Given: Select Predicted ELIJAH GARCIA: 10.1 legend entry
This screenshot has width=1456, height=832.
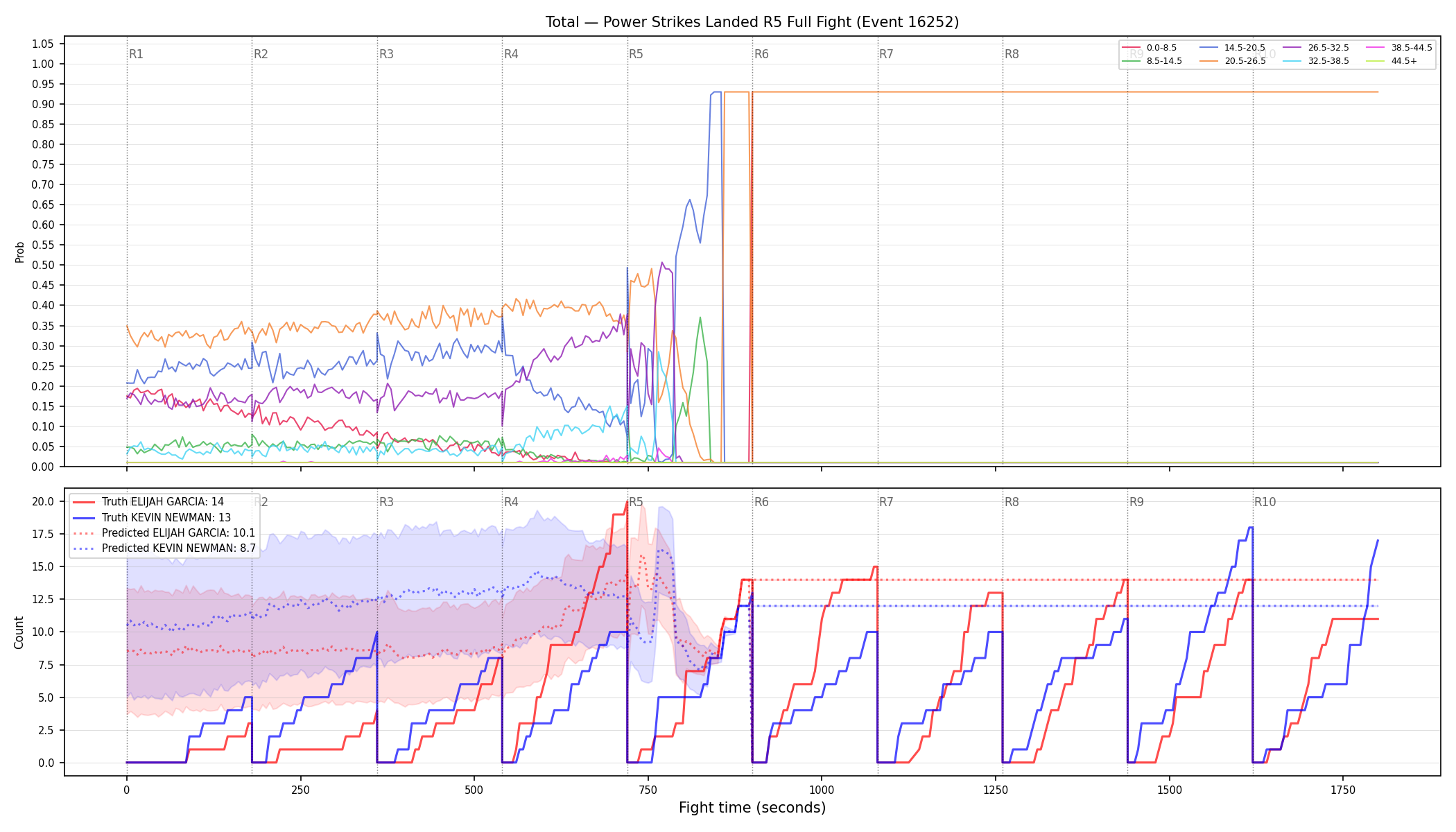Looking at the screenshot, I should pyautogui.click(x=164, y=533).
